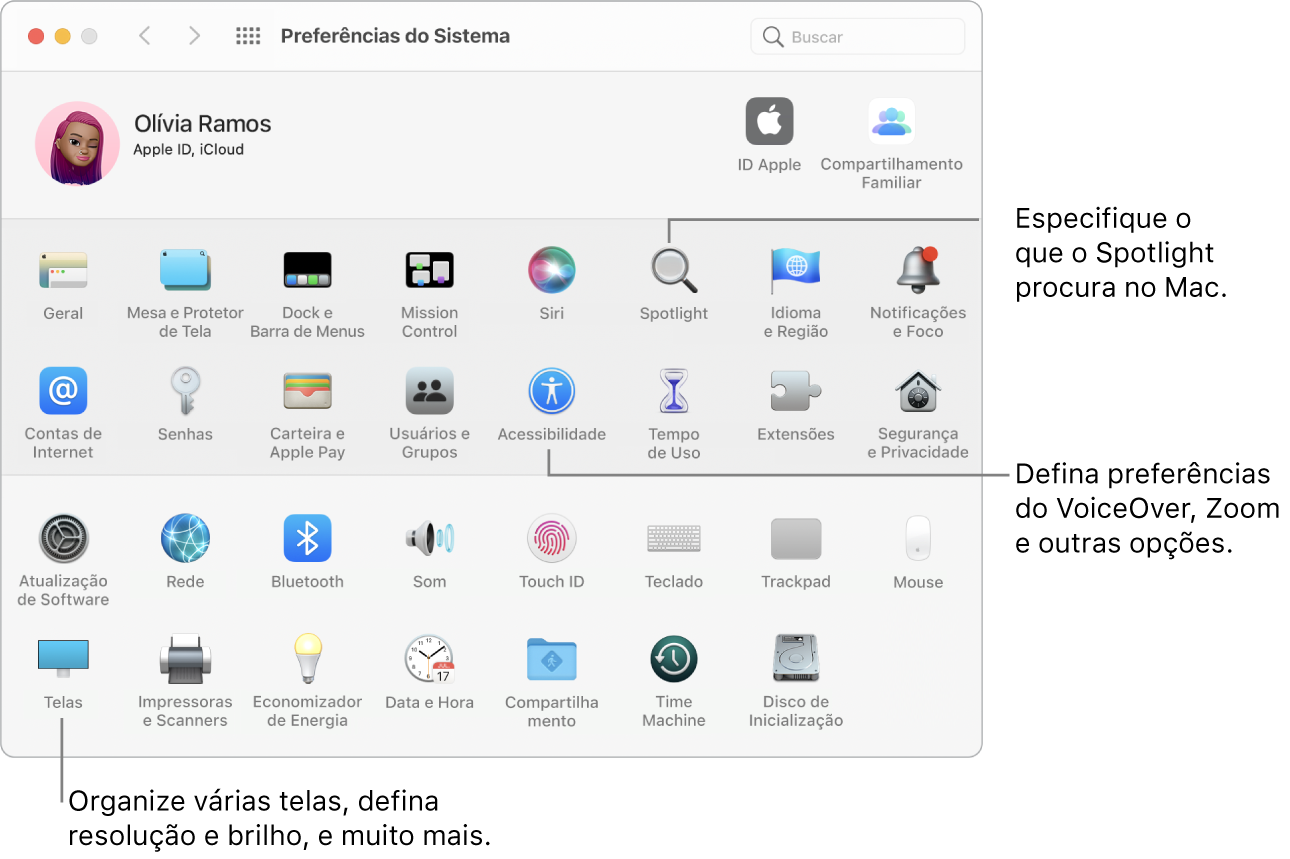Show all preferences grid button
This screenshot has height=859, width=1290.
click(248, 36)
